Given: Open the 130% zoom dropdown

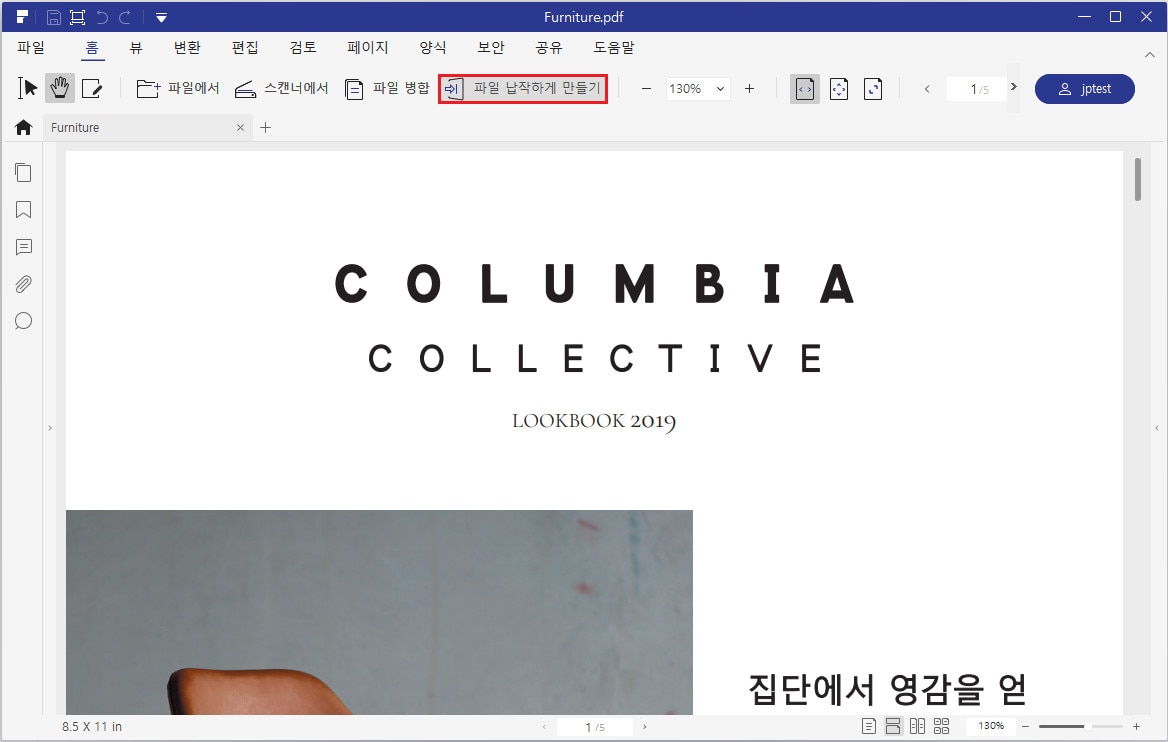Looking at the screenshot, I should (x=697, y=89).
